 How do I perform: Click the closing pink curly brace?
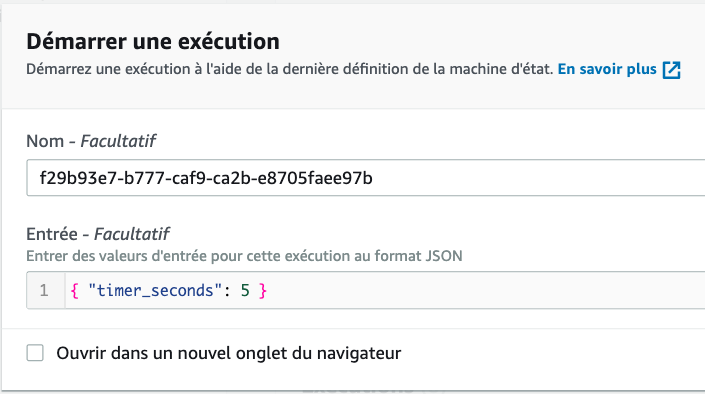coord(263,291)
